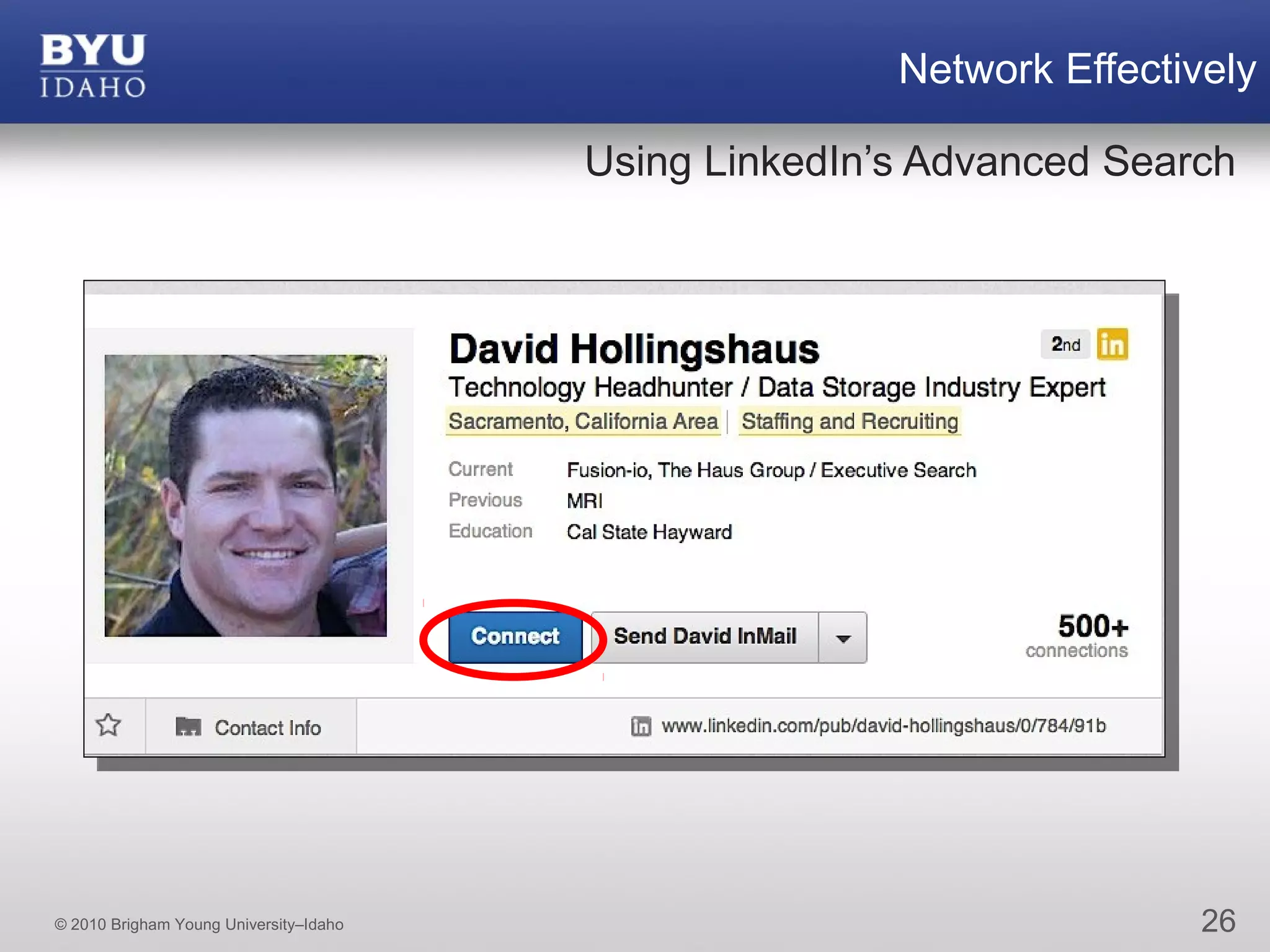Click the star favorite icon
This screenshot has width=1270, height=952.
109,725
